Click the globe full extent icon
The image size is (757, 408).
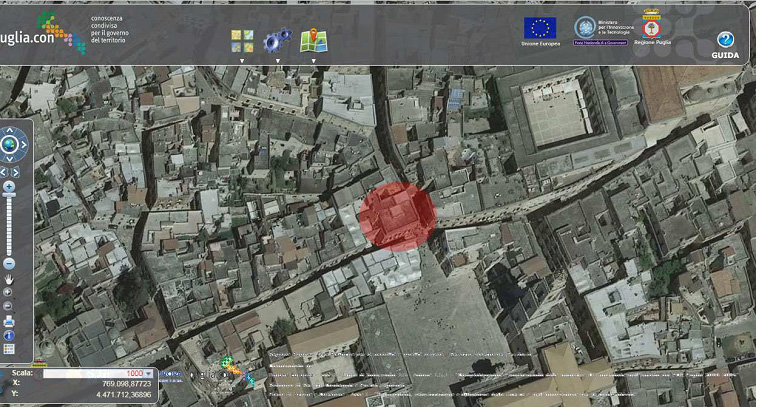[10, 146]
